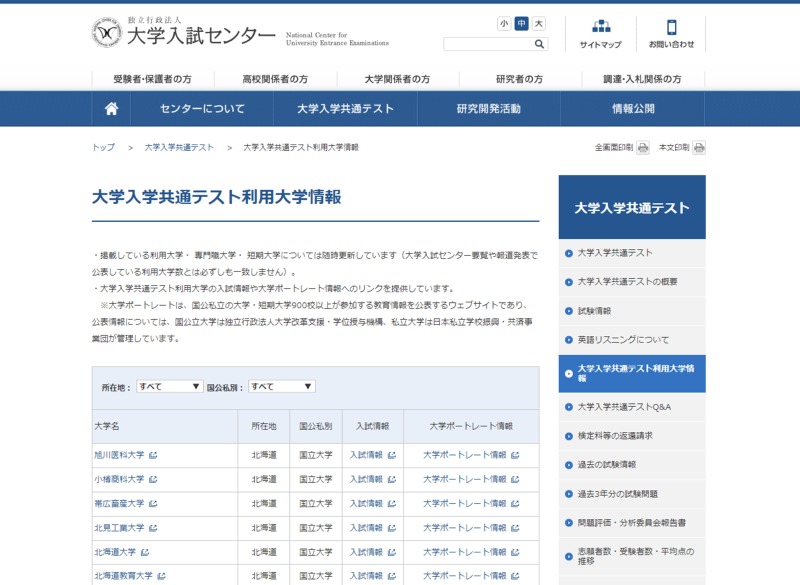Click the 全画面印刷 printer icon
The width and height of the screenshot is (800, 585).
(x=643, y=148)
